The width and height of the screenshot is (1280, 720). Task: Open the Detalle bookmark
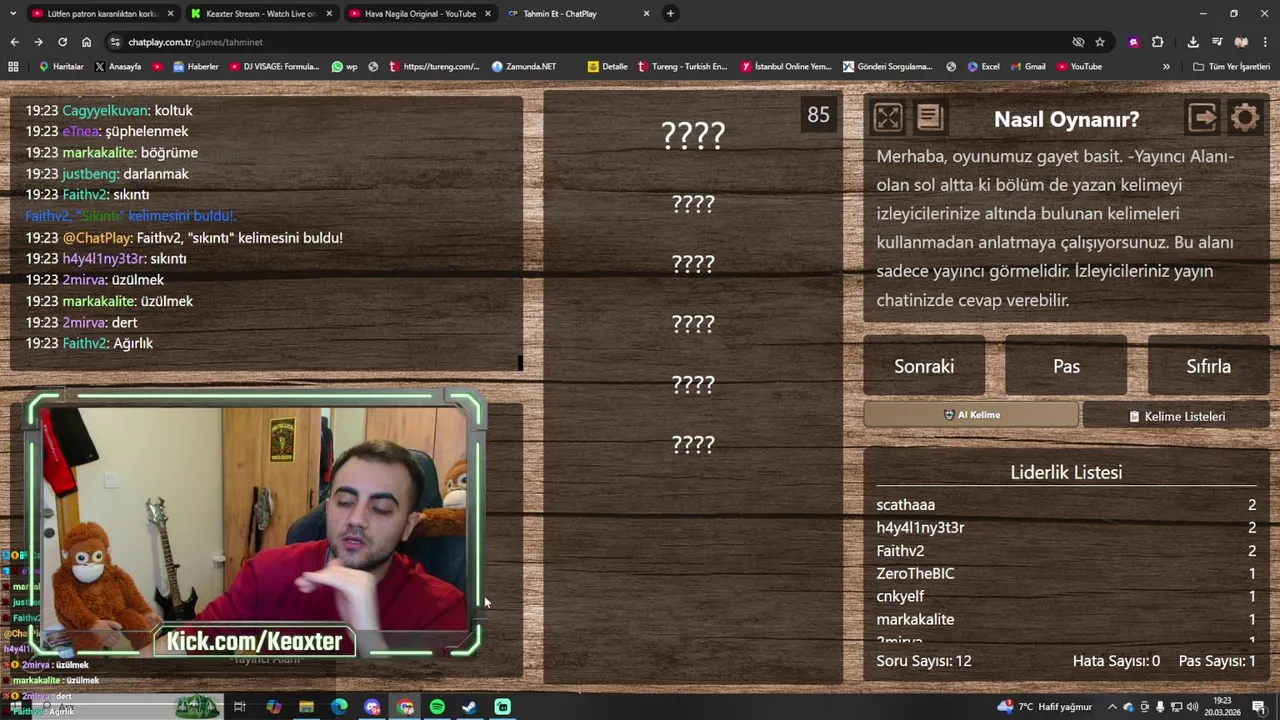[608, 67]
